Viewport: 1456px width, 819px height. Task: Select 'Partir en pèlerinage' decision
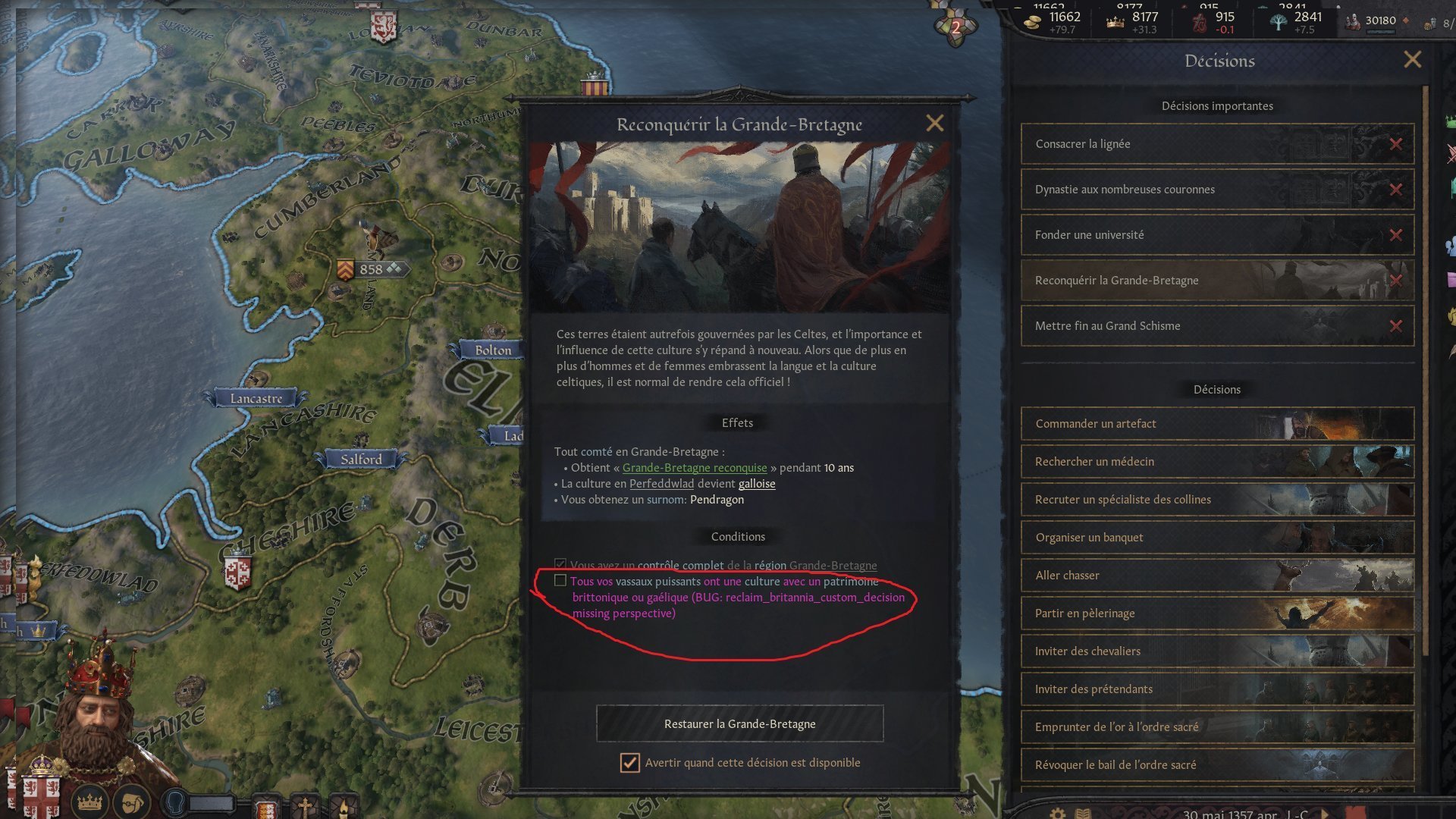coord(1217,613)
